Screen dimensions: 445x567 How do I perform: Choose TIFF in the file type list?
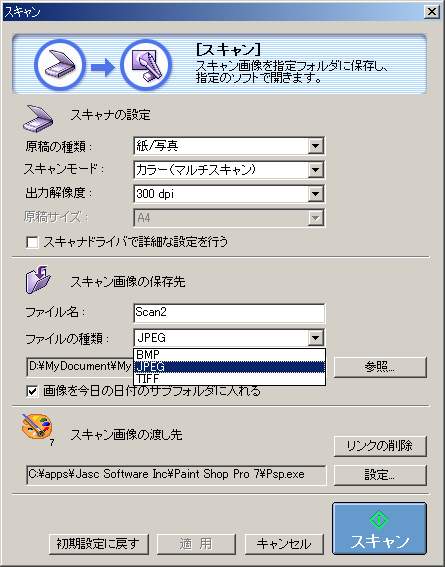pos(230,379)
